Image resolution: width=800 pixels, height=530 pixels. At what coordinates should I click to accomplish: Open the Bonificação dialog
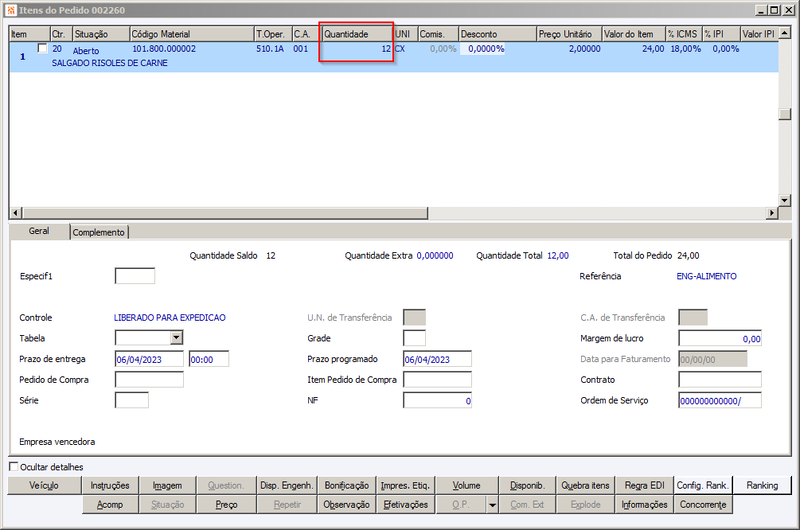pyautogui.click(x=346, y=486)
